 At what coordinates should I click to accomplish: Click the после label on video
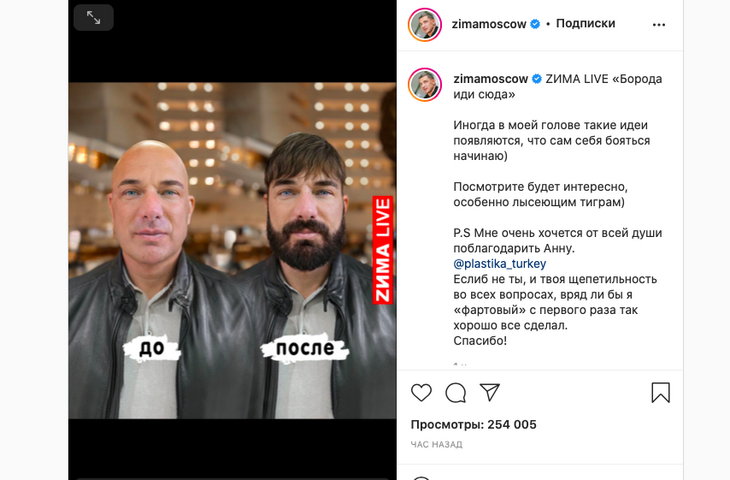305,348
